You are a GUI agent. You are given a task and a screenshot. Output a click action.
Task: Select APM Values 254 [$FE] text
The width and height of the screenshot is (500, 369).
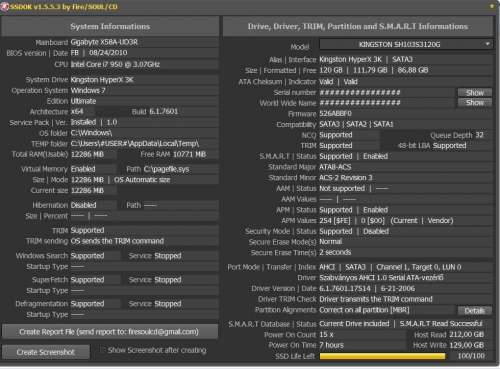[x=335, y=220]
